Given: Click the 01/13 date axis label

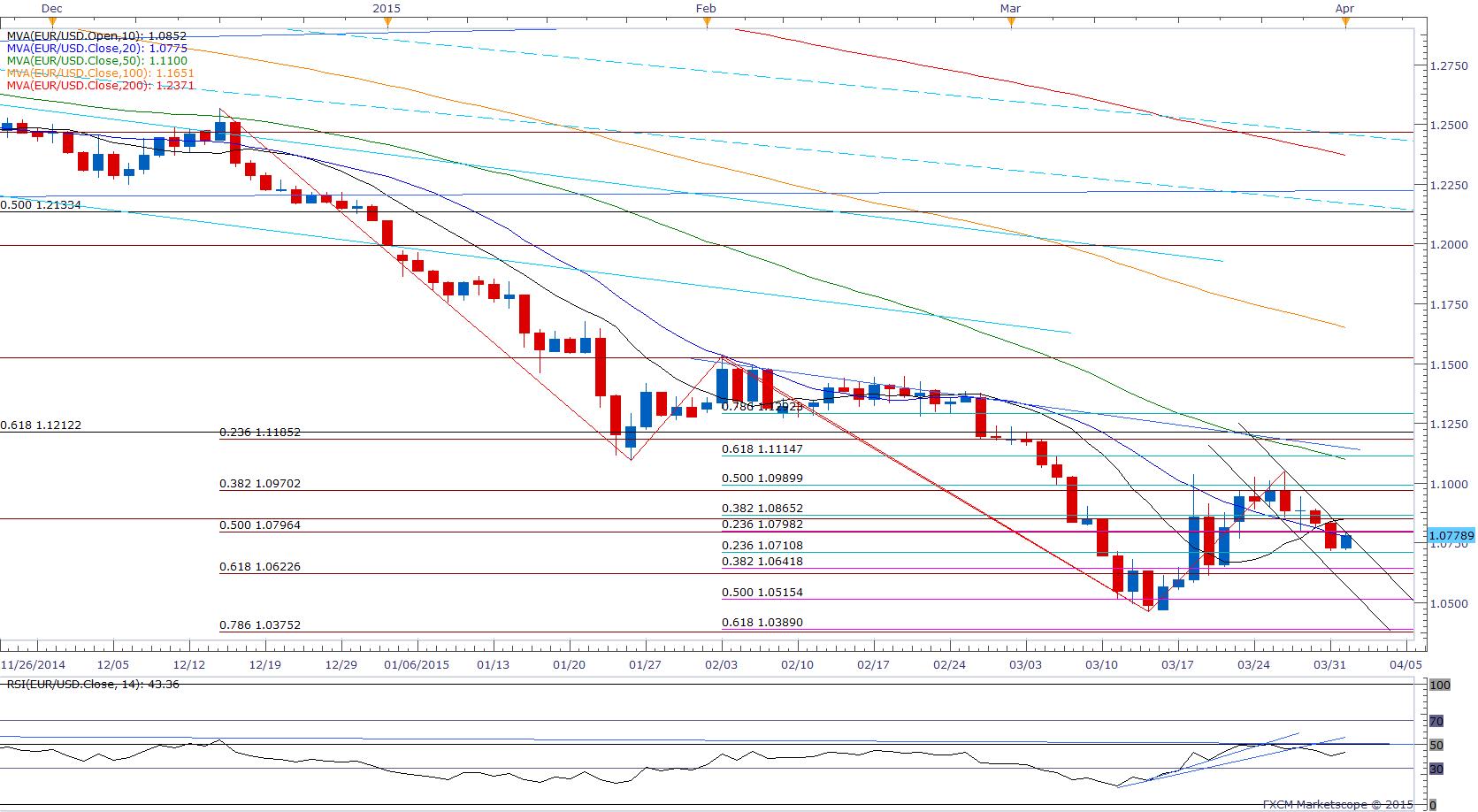Looking at the screenshot, I should point(493,663).
